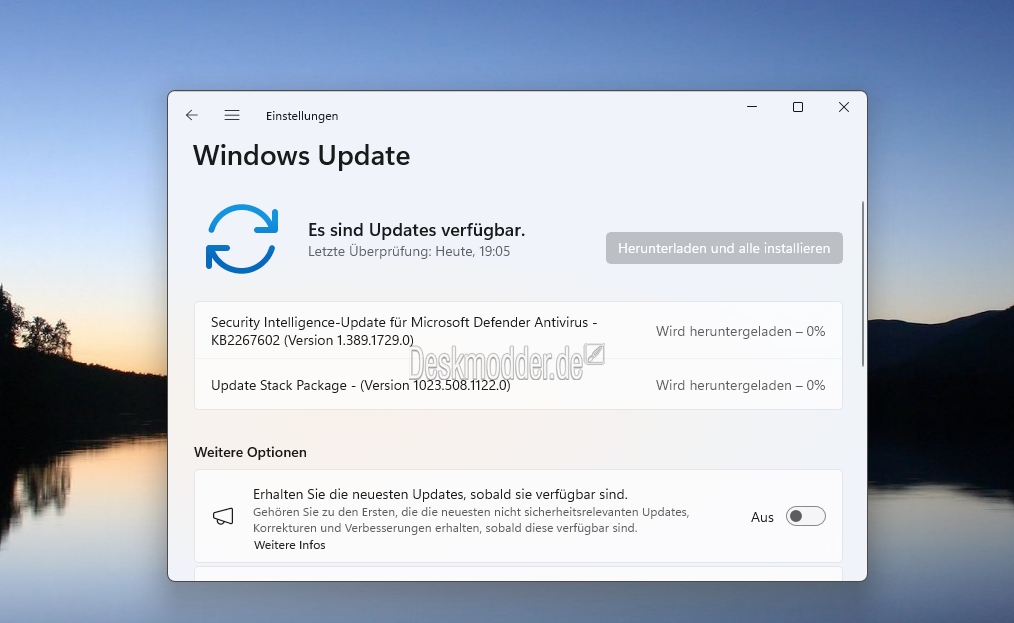The height and width of the screenshot is (623, 1014).
Task: Select the Update Stack Package entry
Action: click(518, 385)
